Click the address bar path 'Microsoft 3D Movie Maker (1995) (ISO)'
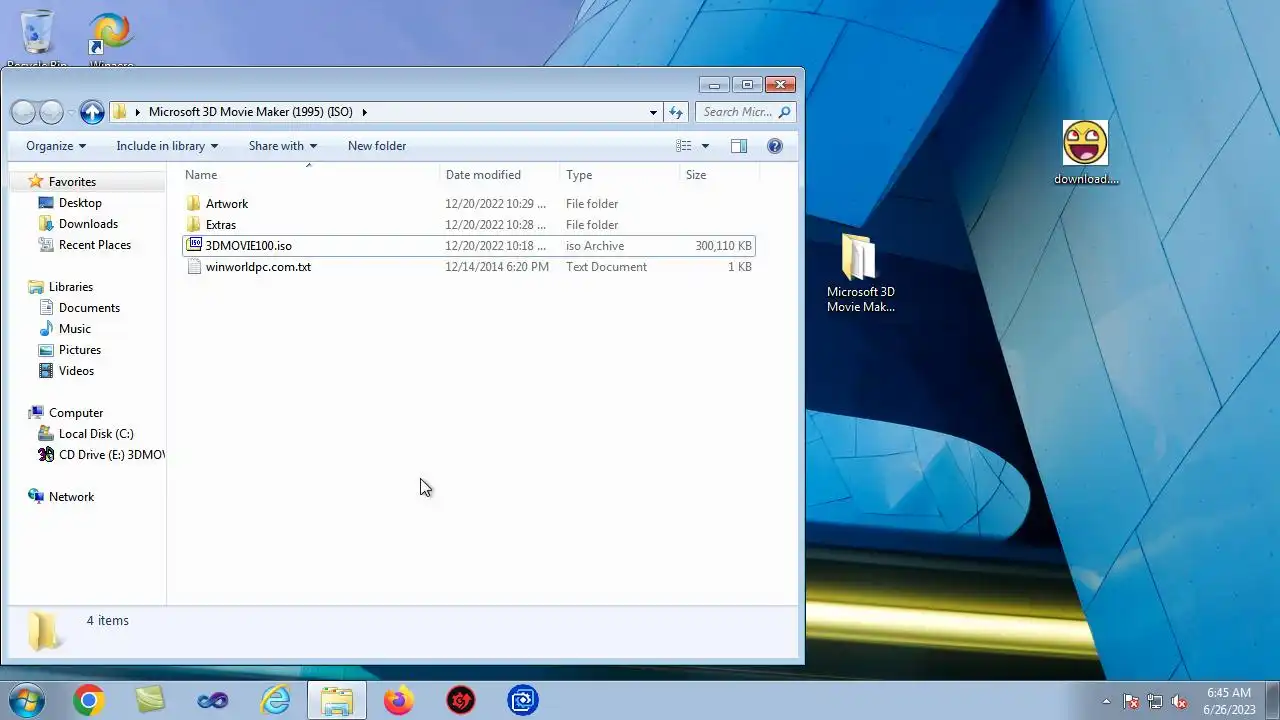Image resolution: width=1280 pixels, height=720 pixels. (251, 112)
